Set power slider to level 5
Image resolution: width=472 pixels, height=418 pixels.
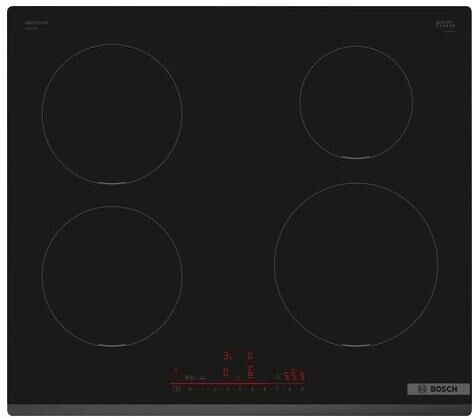pyautogui.click(x=252, y=389)
